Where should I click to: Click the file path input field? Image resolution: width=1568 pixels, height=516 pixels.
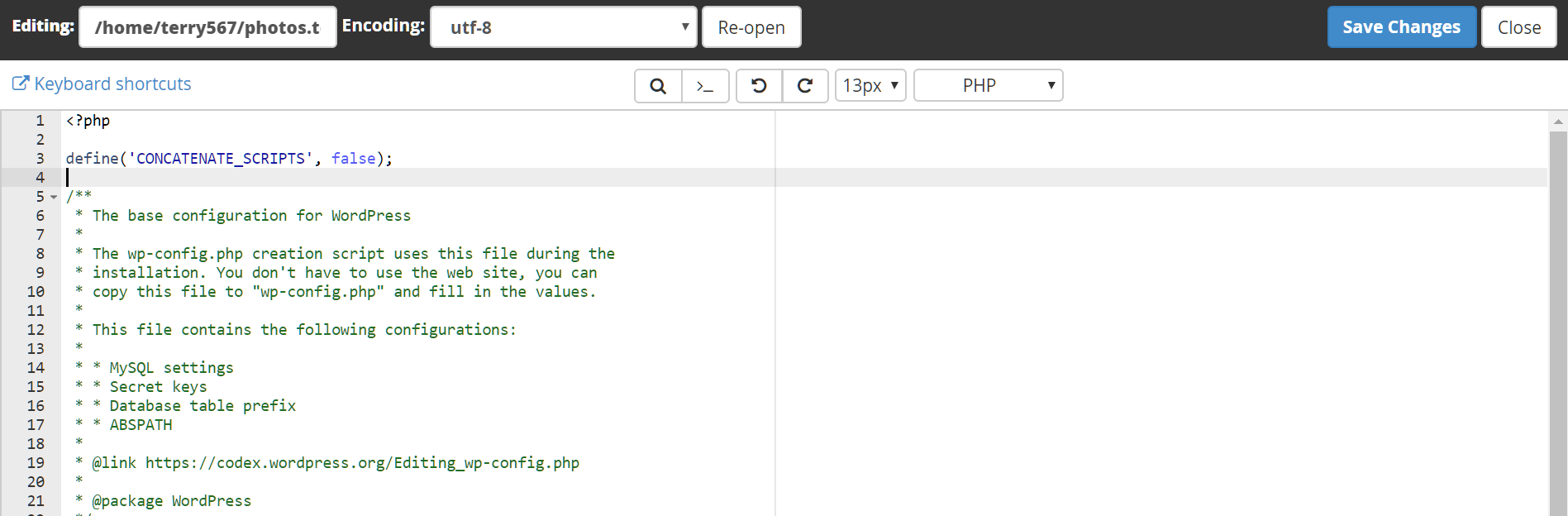pyautogui.click(x=207, y=27)
